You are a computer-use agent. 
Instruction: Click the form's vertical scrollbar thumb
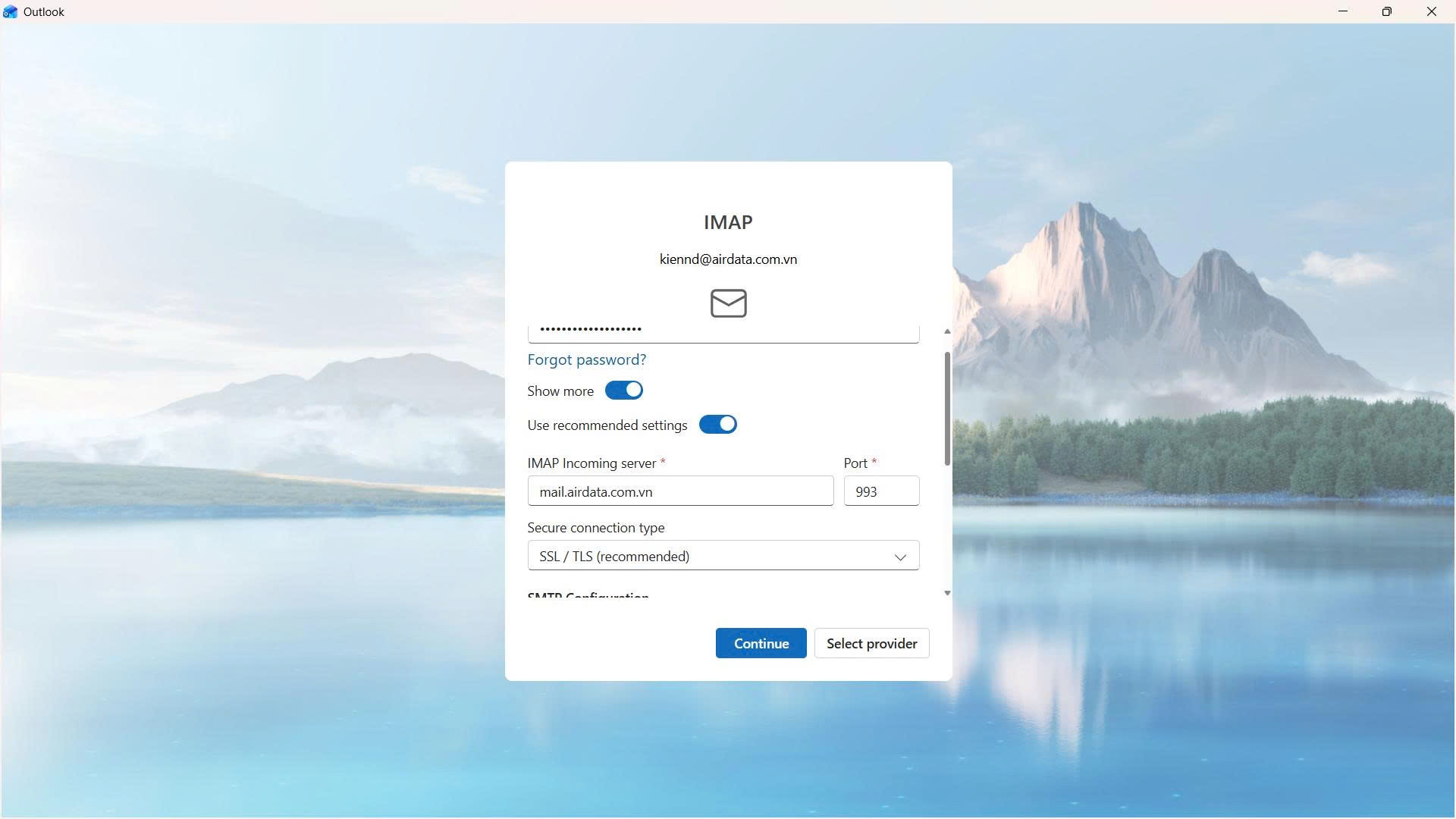(946, 409)
